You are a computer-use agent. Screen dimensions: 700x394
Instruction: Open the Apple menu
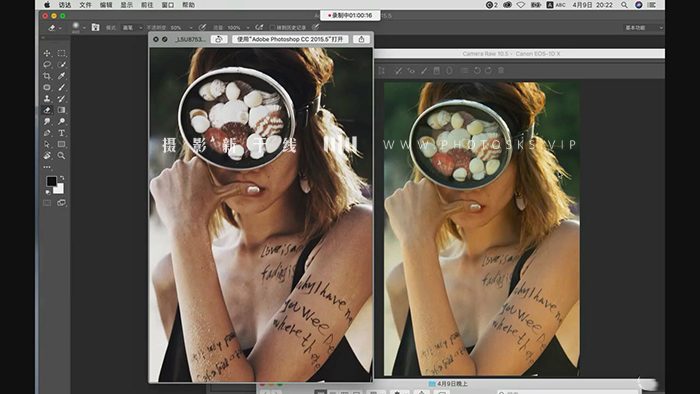[47, 5]
